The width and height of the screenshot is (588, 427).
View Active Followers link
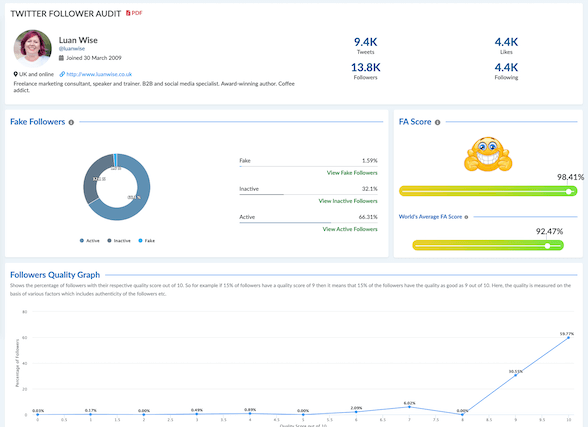[350, 229]
